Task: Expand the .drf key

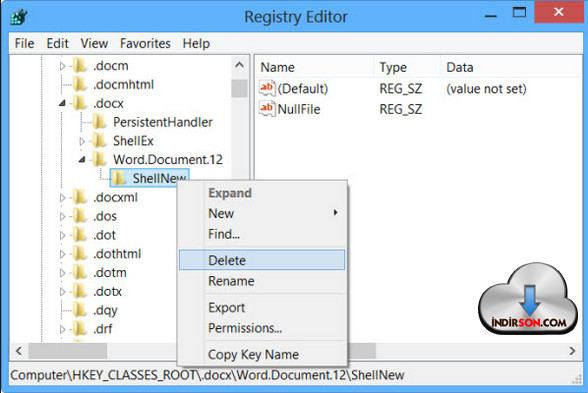Action: (x=62, y=329)
